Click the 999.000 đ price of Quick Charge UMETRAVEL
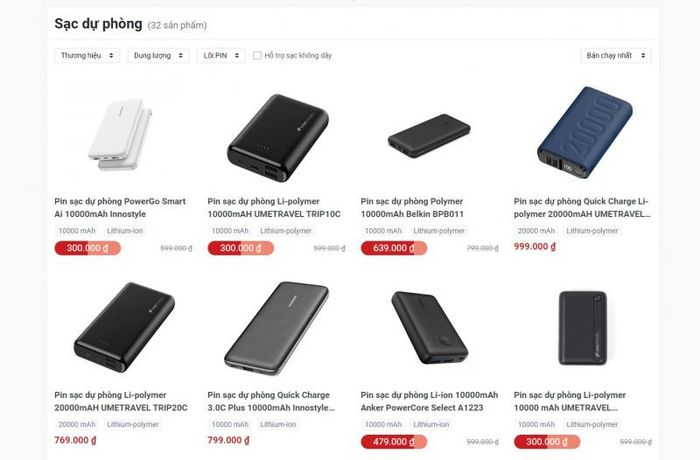700x460 pixels. tap(535, 247)
